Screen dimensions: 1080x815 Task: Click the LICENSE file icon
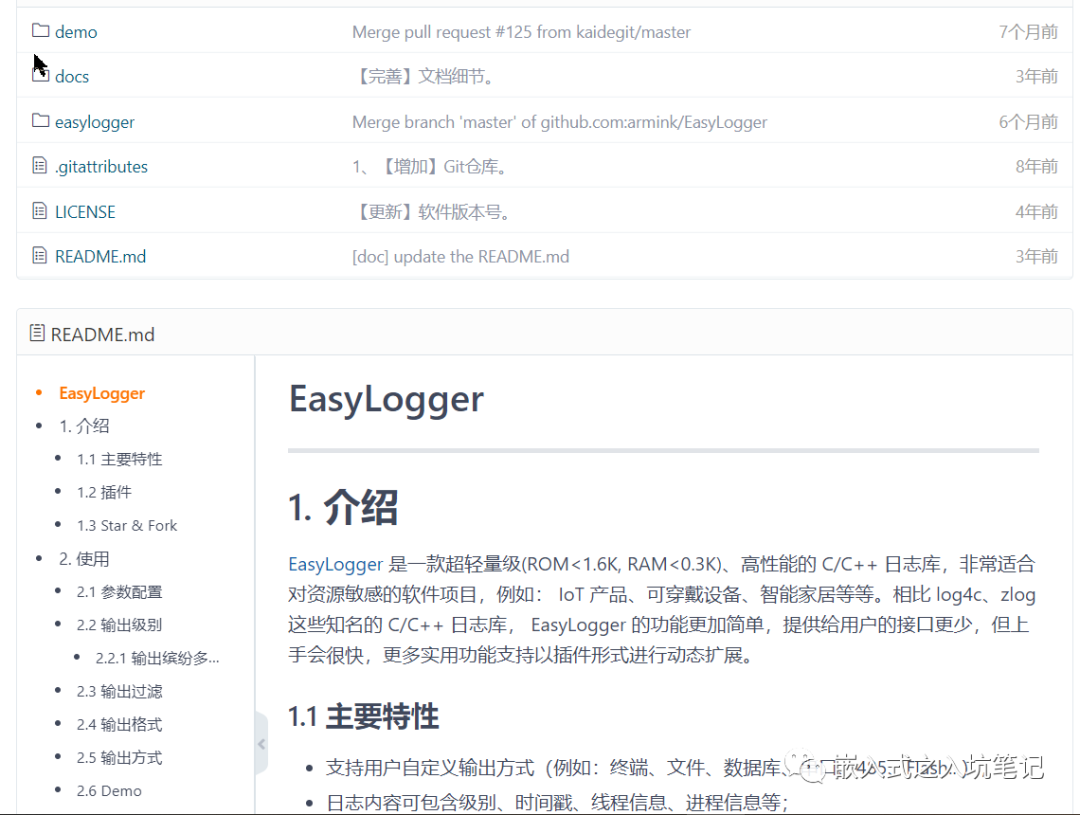[40, 211]
